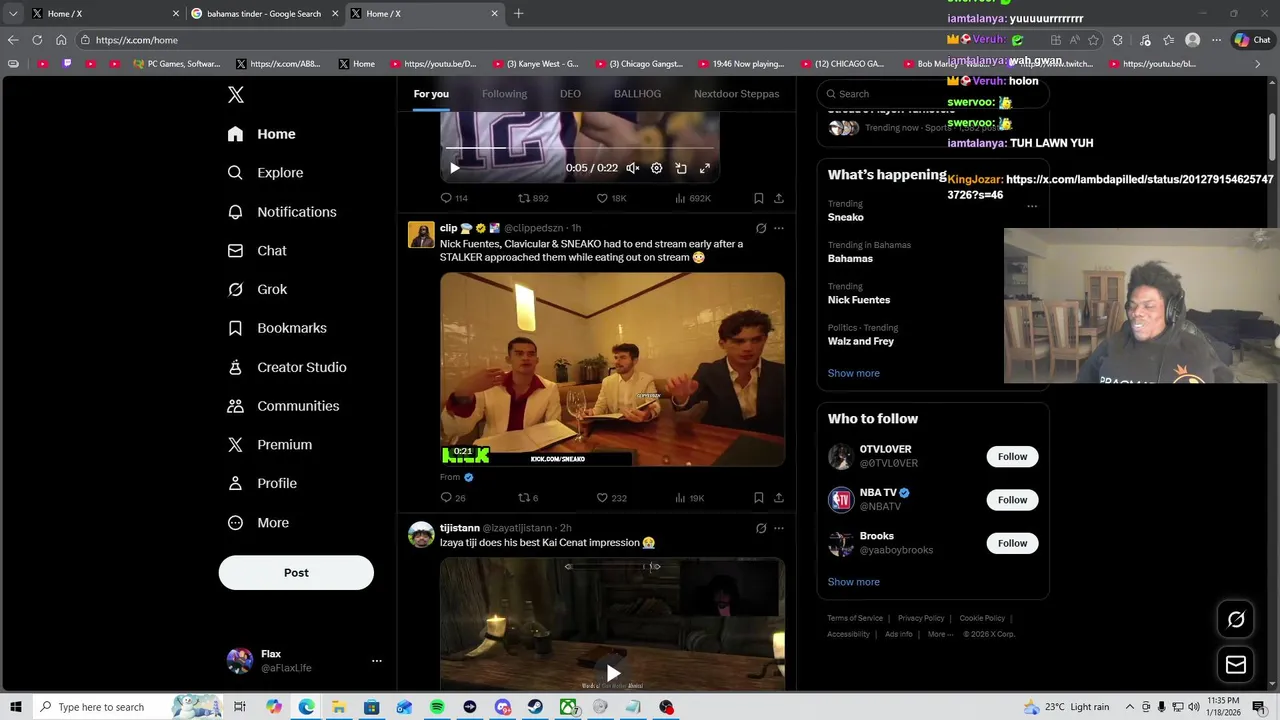Open a new browser tab
1280x720 pixels.
518,14
